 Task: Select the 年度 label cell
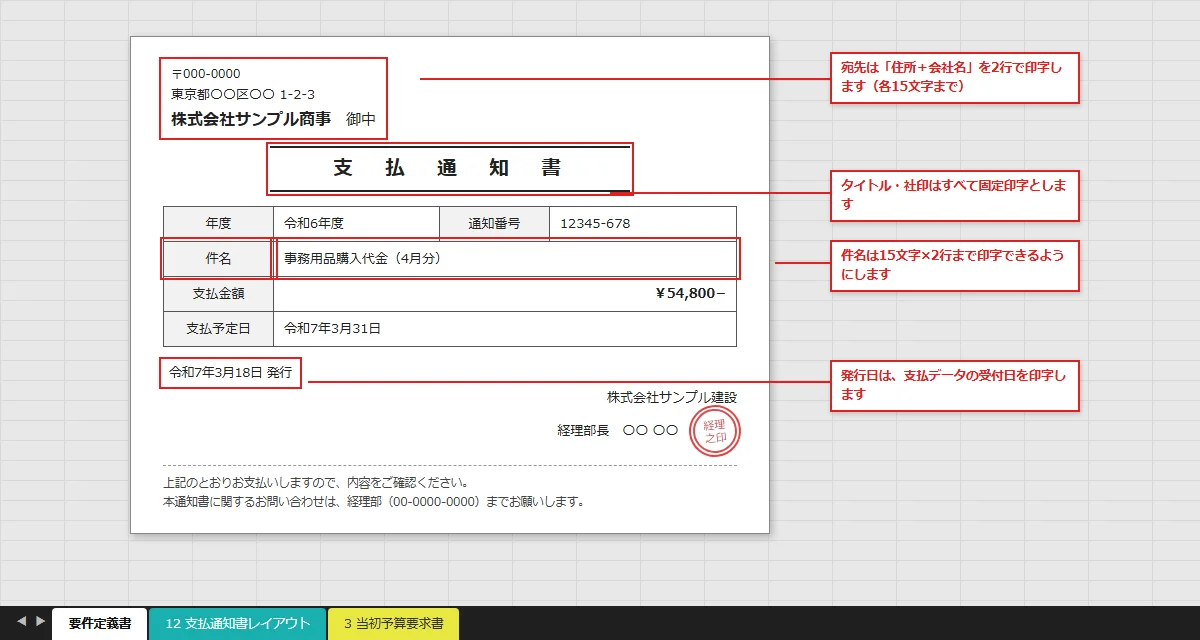pyautogui.click(x=218, y=223)
